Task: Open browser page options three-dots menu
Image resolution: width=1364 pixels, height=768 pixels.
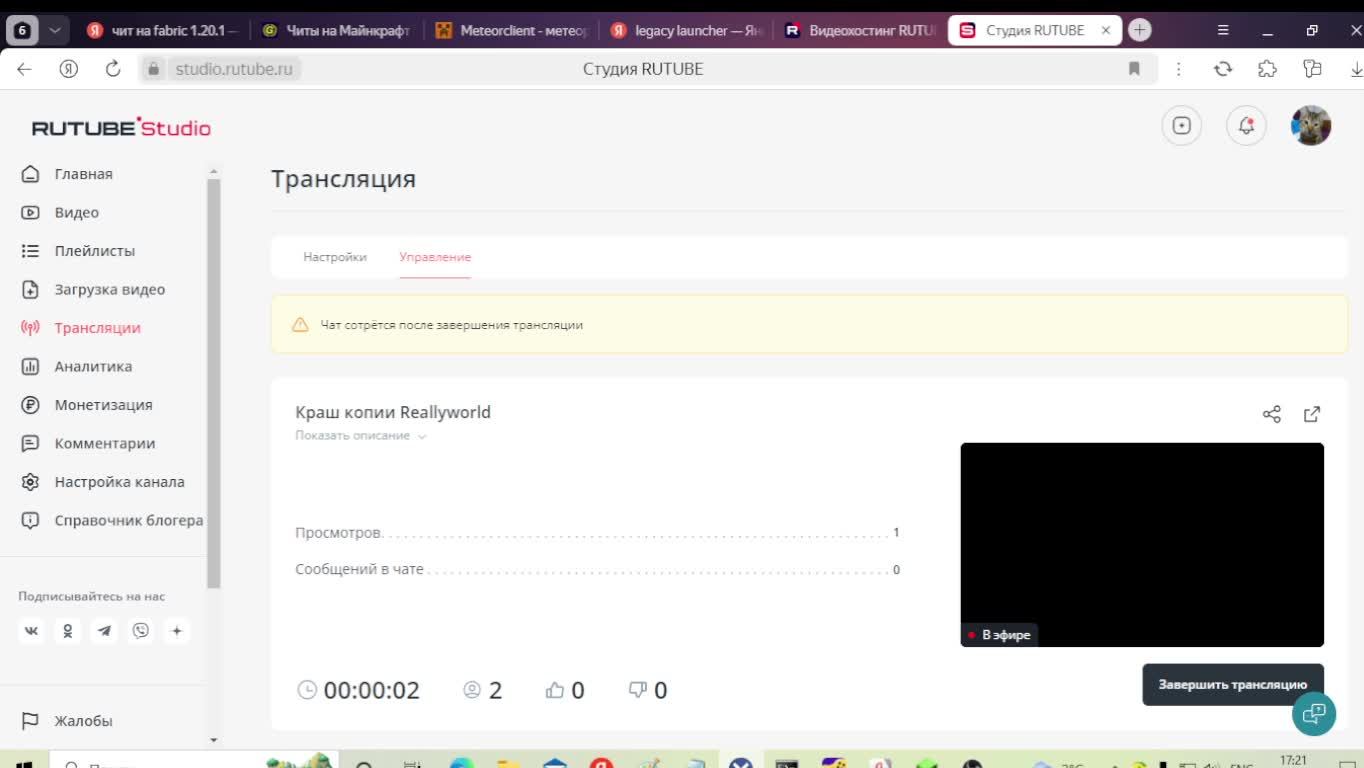Action: point(1179,69)
